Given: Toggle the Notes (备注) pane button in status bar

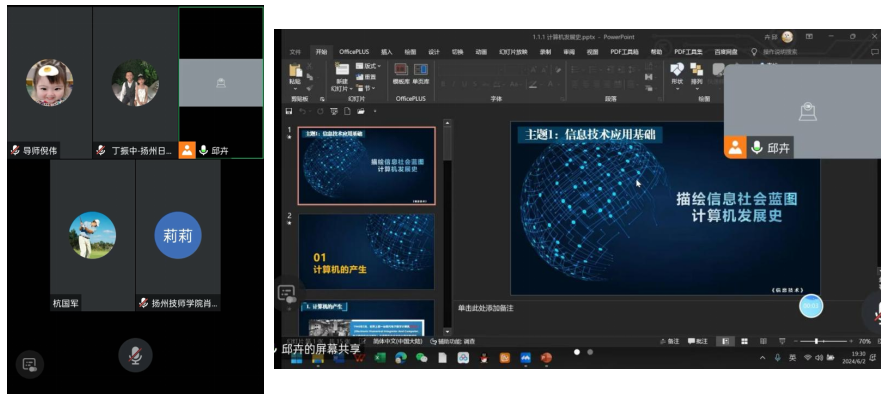Looking at the screenshot, I should click(x=670, y=341).
